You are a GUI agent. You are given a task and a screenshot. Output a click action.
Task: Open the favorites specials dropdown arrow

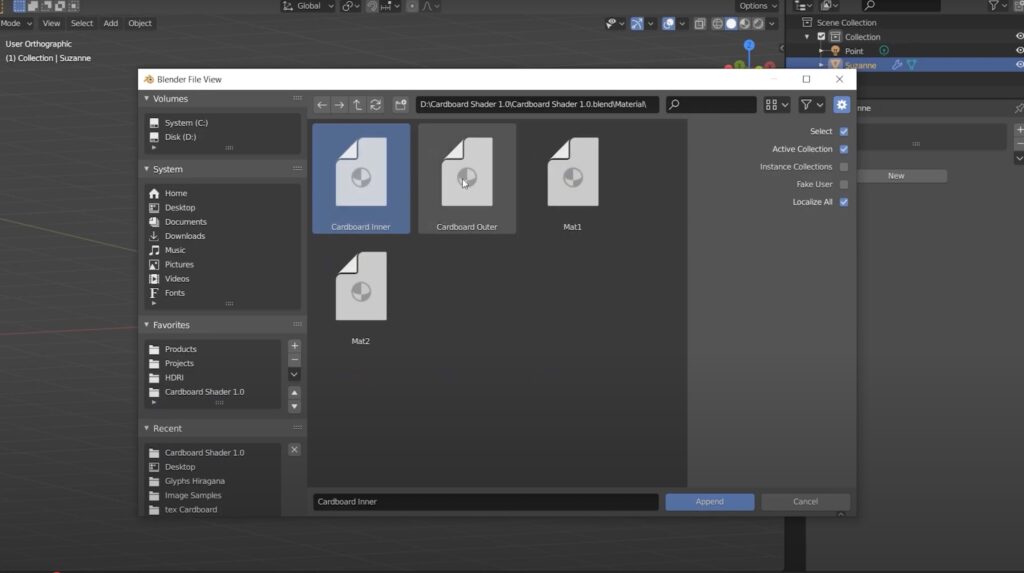(x=295, y=374)
